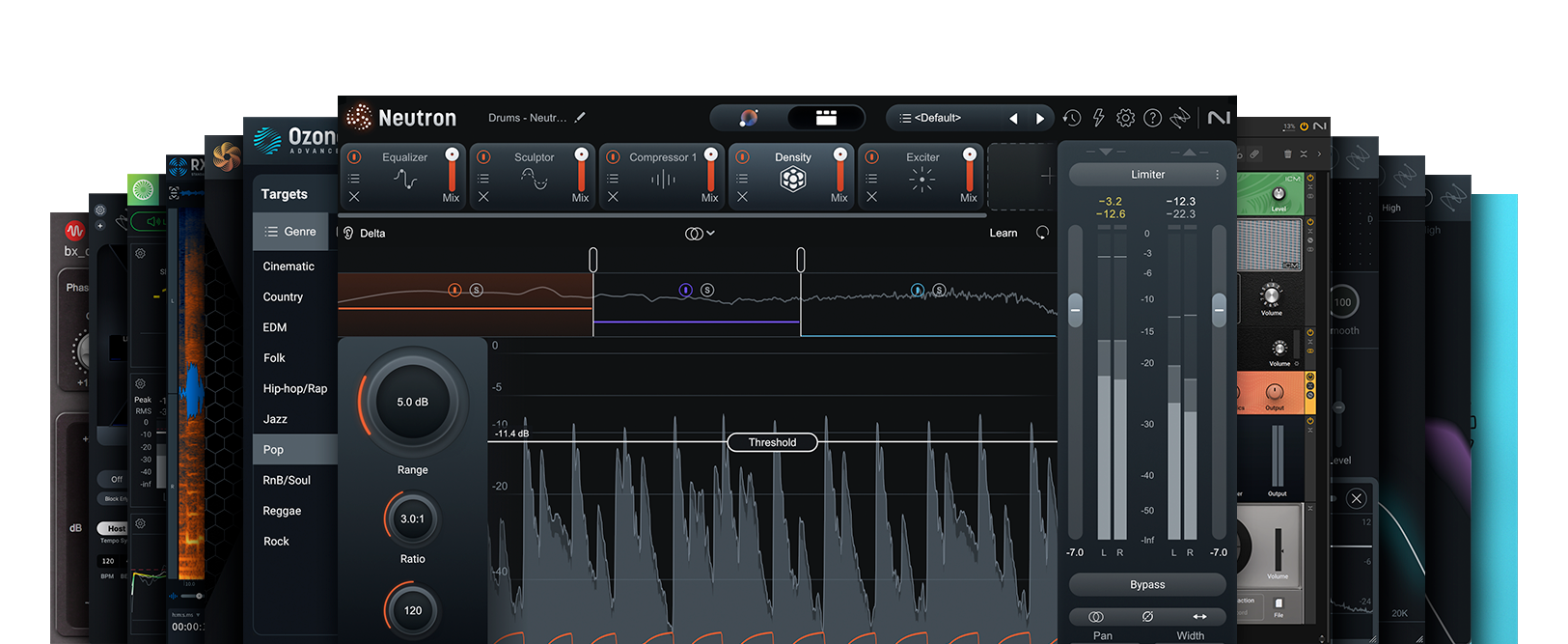Viewport: 1568px width, 644px height.
Task: Solo the purple mid band
Action: click(x=707, y=290)
